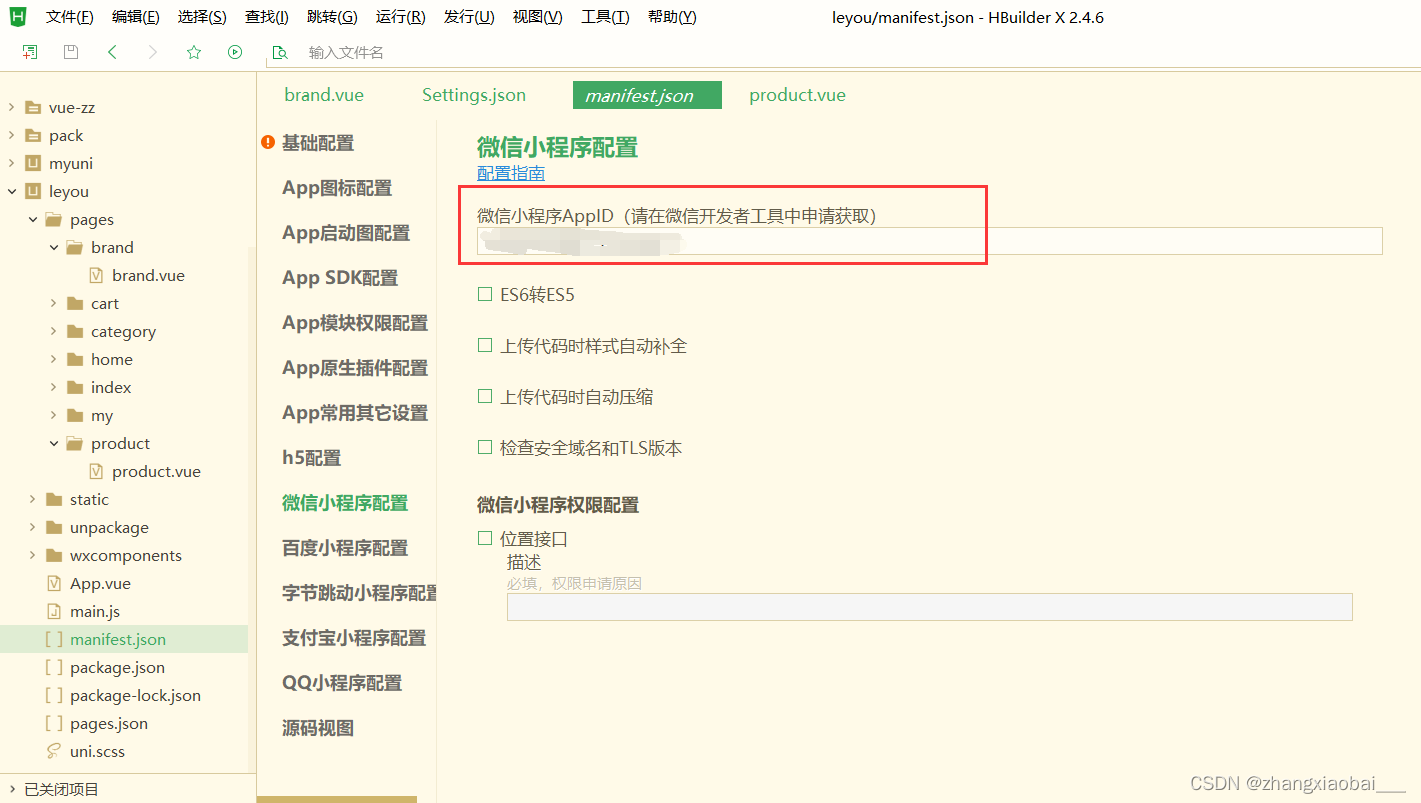Click the pack project icon
Viewport: 1421px width, 803px height.
tap(33, 135)
